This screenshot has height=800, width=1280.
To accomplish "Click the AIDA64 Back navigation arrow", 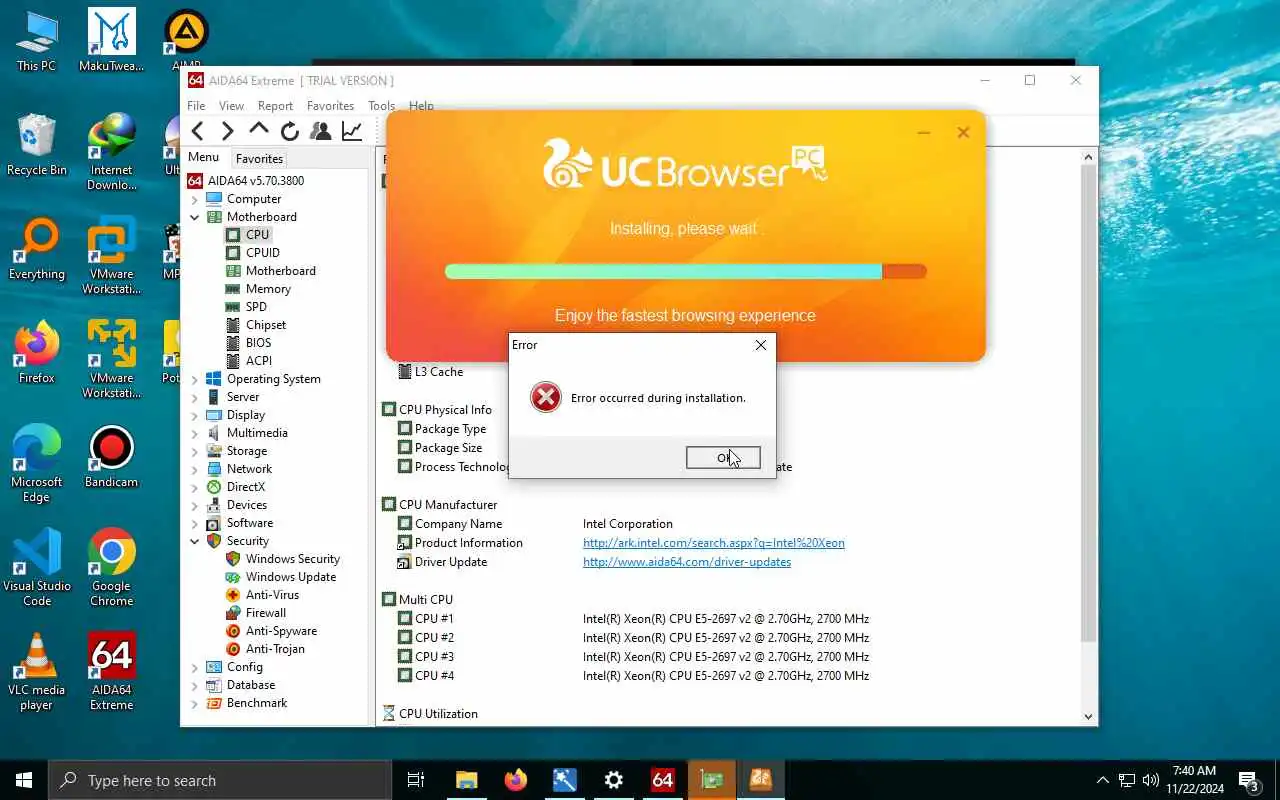I will point(198,131).
